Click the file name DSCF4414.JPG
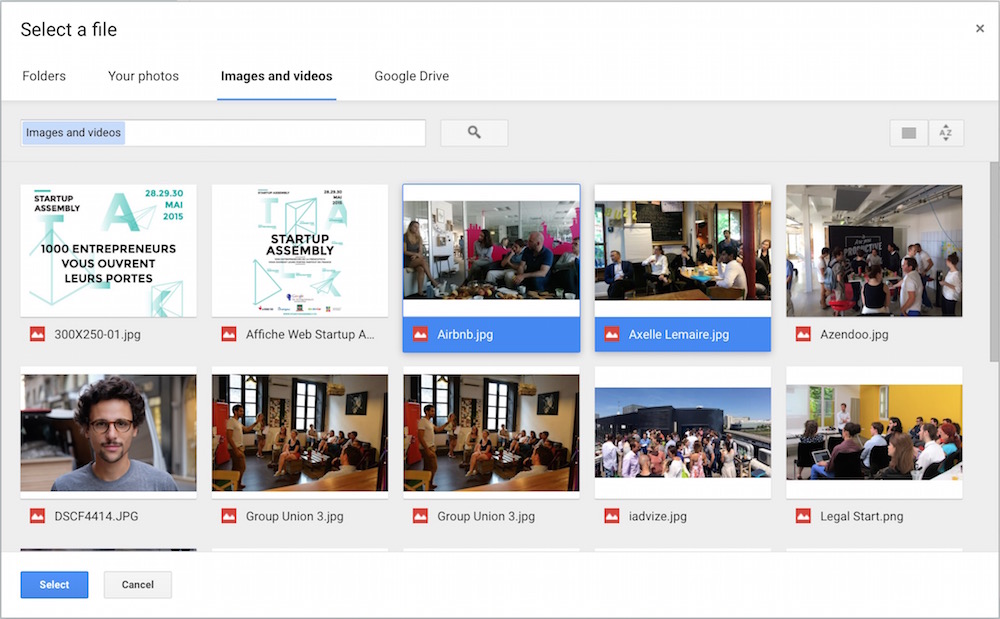Screen dimensions: 1000x619 click(x=96, y=516)
